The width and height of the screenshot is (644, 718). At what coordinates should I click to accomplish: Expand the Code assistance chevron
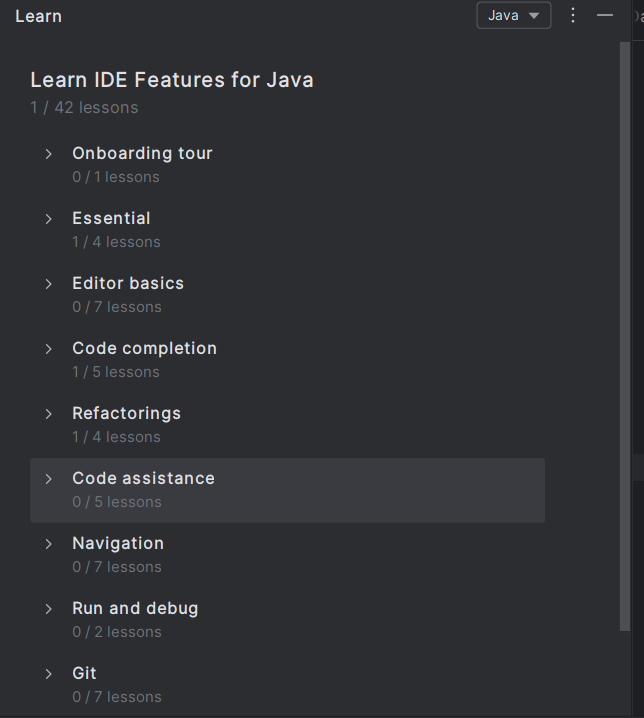click(x=49, y=479)
